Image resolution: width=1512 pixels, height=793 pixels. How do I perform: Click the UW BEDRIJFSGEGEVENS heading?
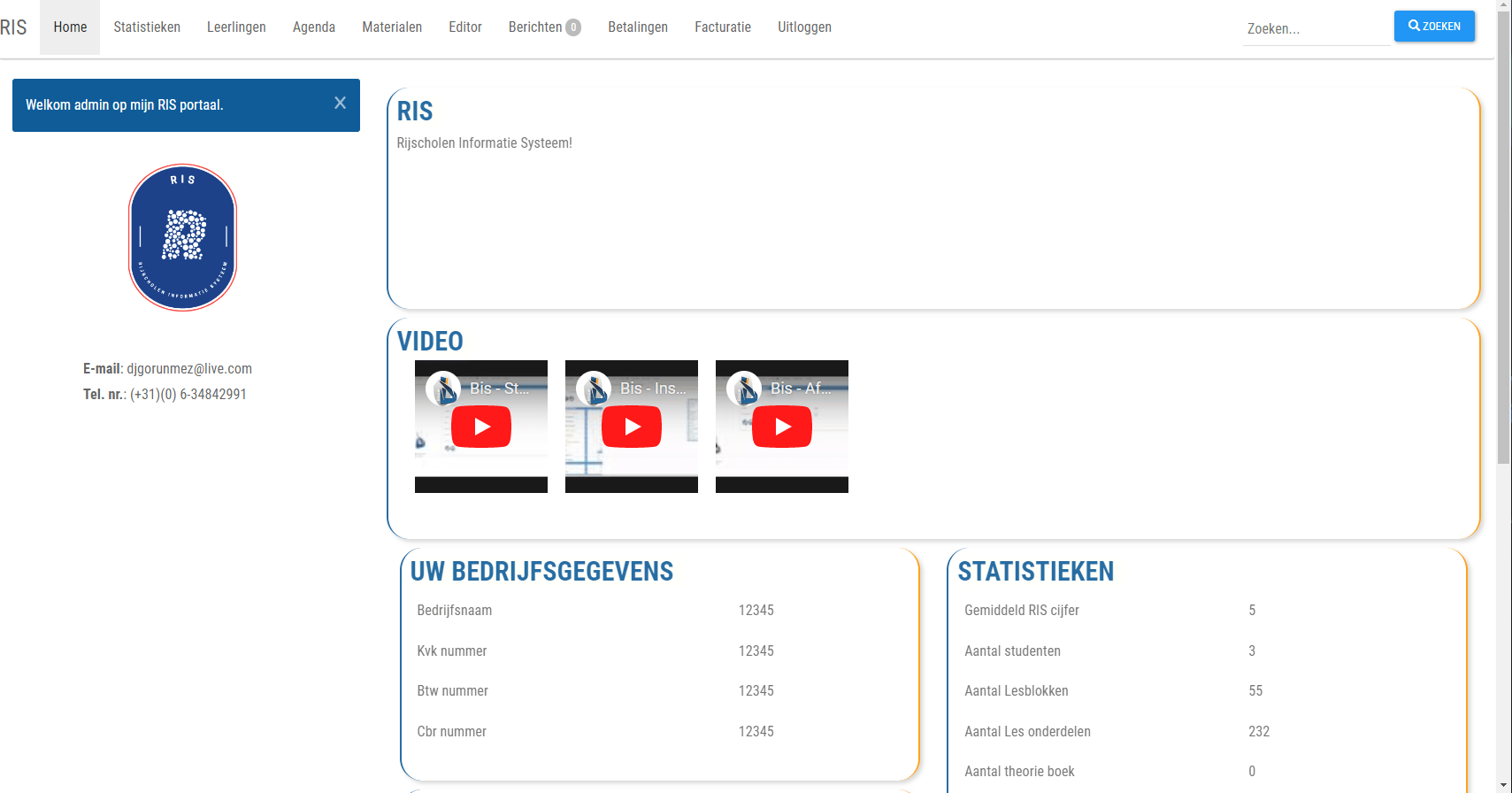pos(541,572)
